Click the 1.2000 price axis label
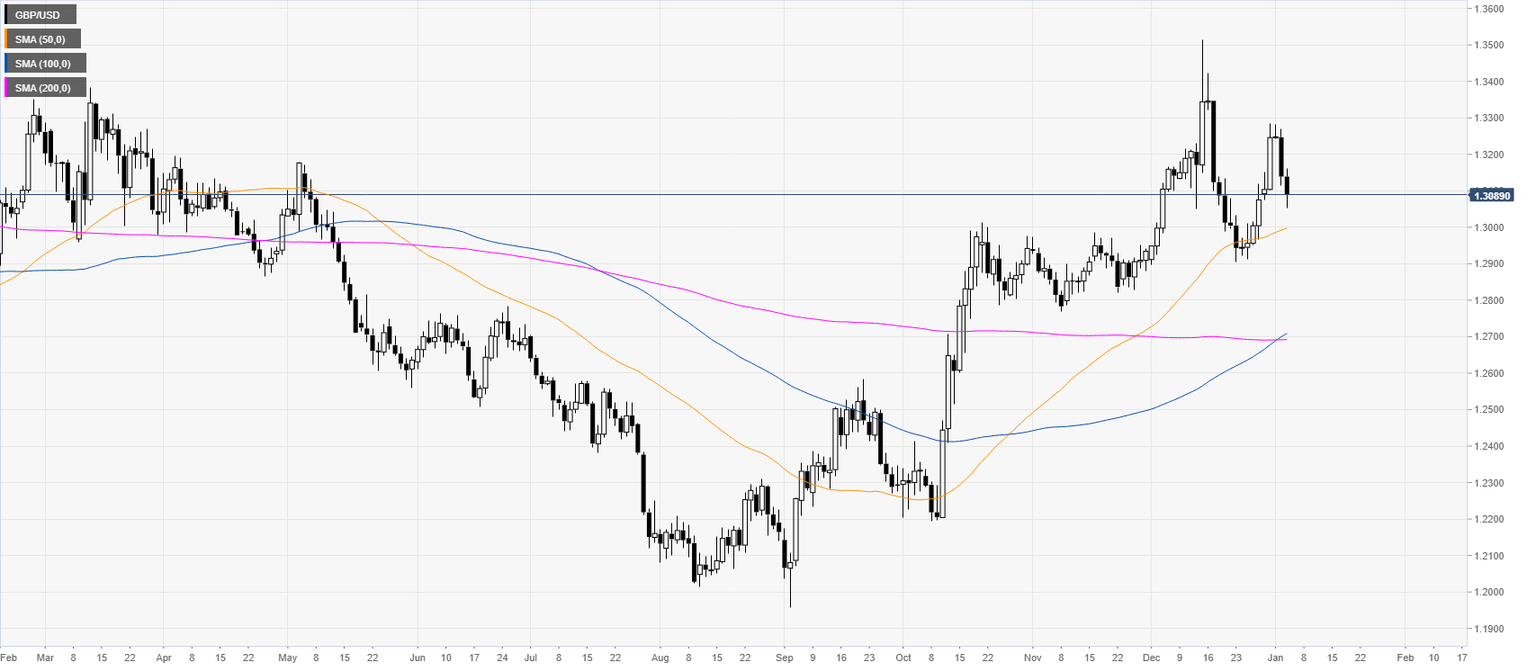Image resolution: width=1536 pixels, height=669 pixels. (1490, 593)
